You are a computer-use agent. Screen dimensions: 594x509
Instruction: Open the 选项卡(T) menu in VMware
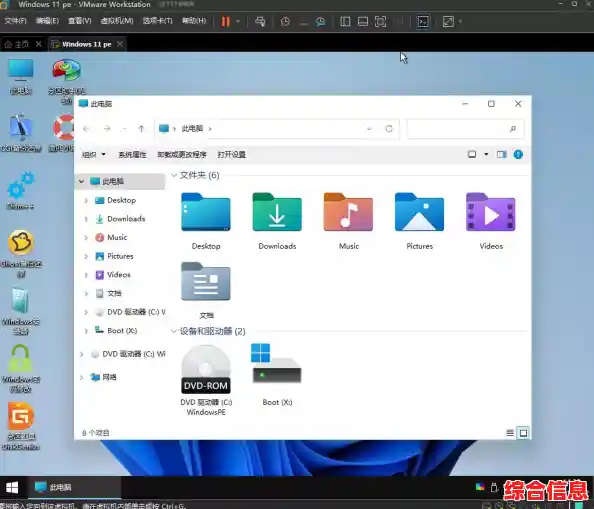pos(157,21)
